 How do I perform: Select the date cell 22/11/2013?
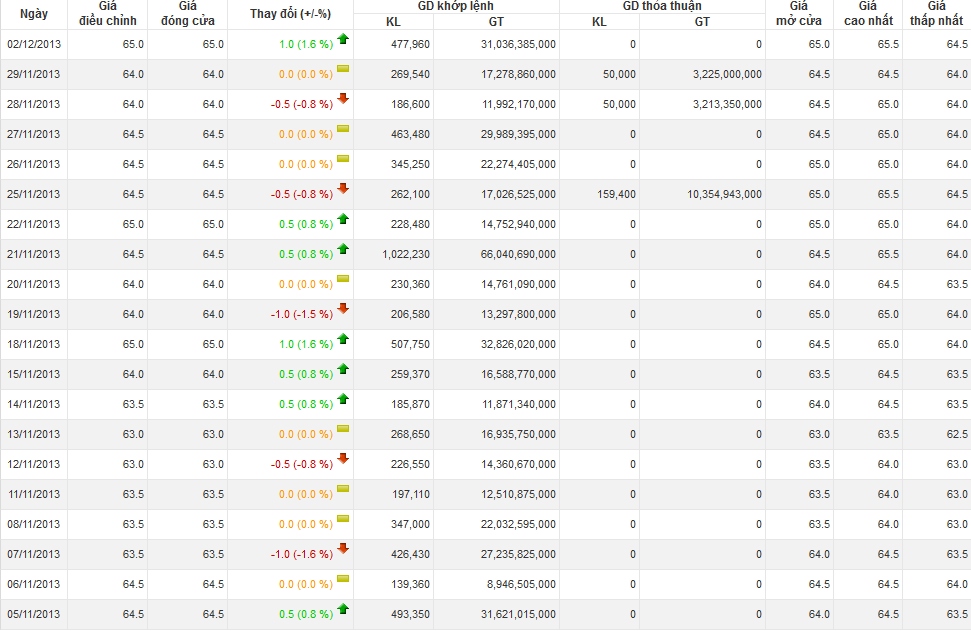pos(34,224)
